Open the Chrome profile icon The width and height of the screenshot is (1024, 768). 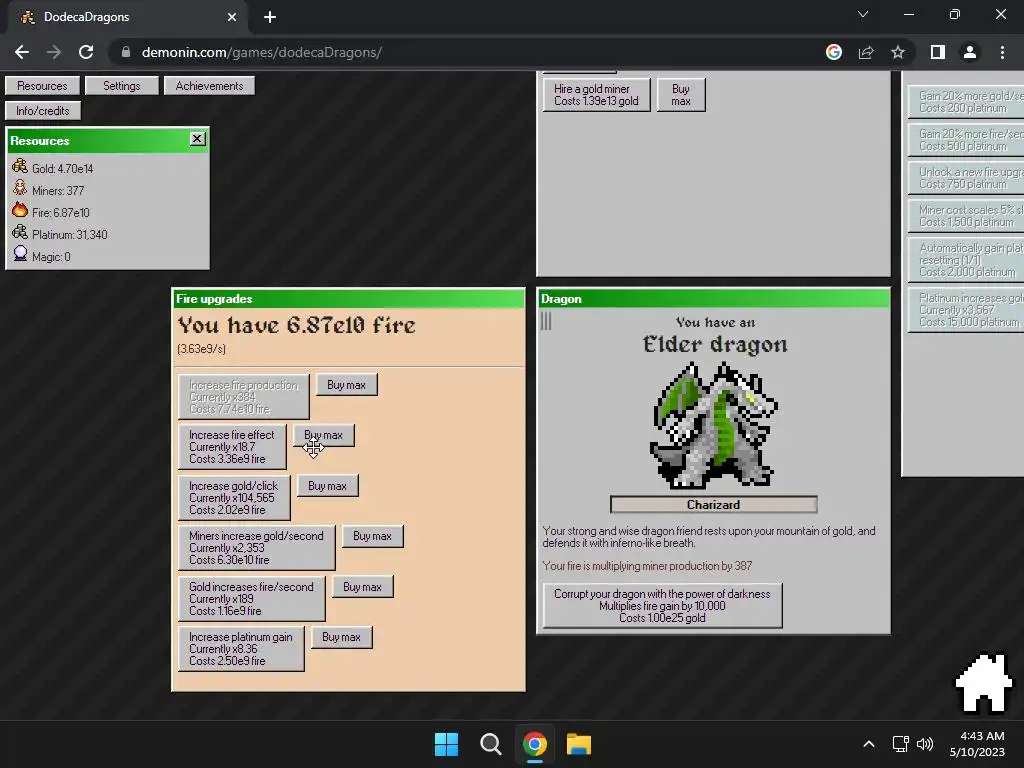coord(970,52)
